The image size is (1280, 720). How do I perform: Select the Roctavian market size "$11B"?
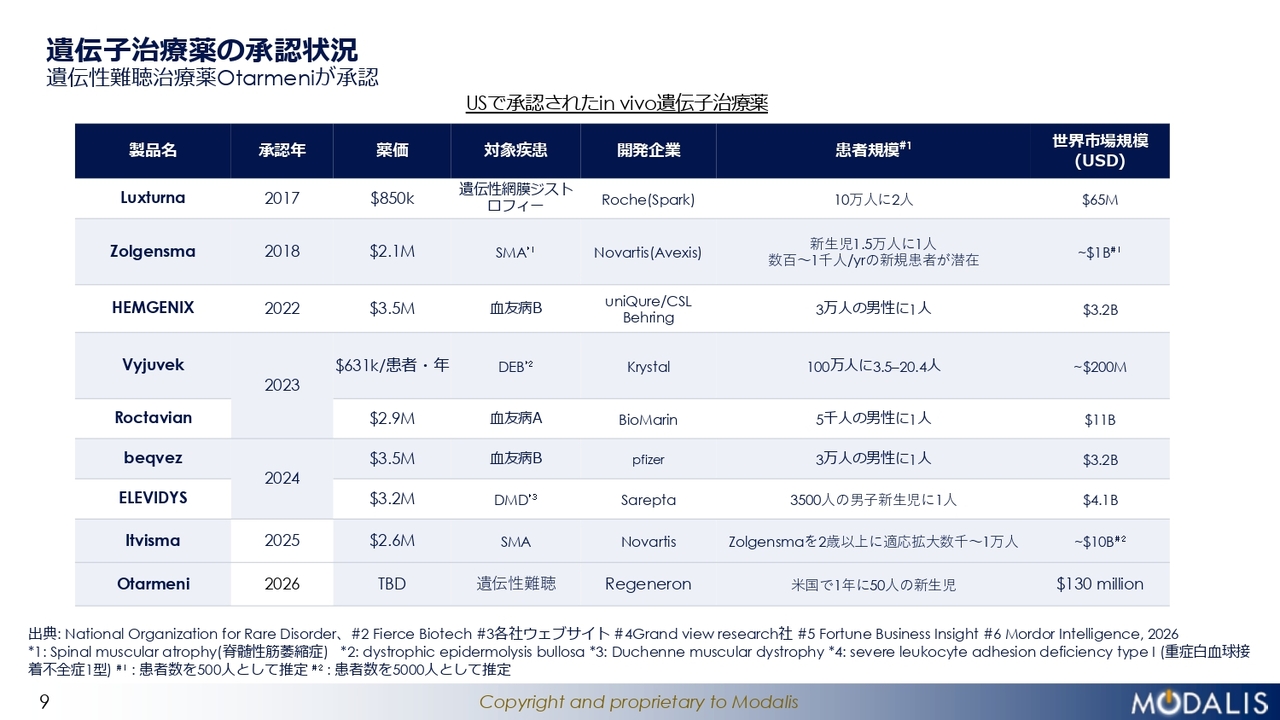pyautogui.click(x=1100, y=420)
